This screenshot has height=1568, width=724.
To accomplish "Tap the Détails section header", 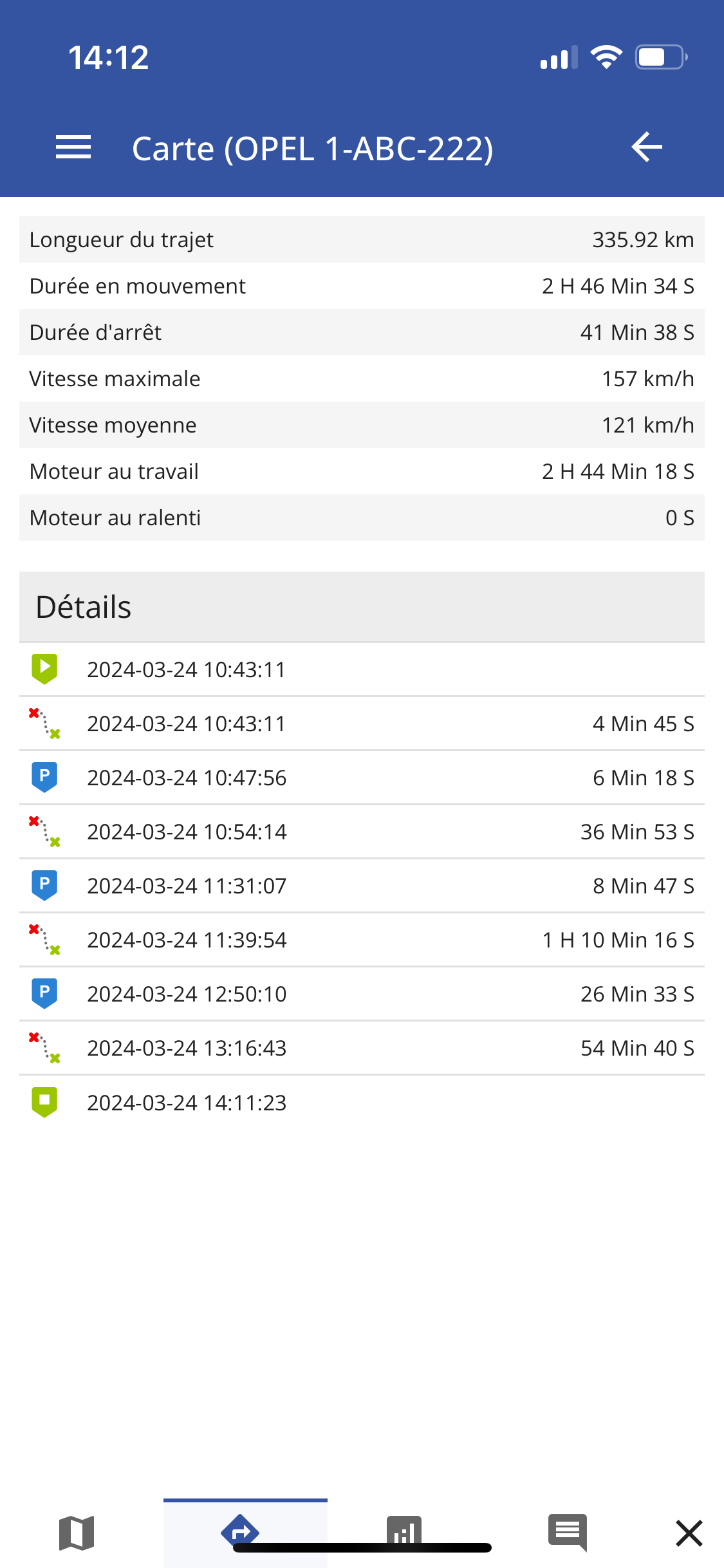I will (x=362, y=607).
